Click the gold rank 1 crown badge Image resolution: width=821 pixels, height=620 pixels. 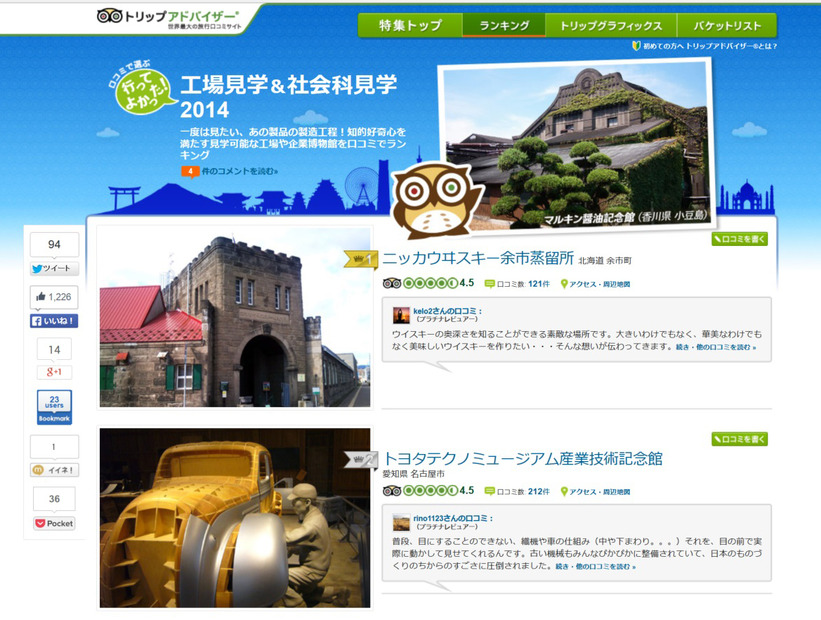pyautogui.click(x=361, y=259)
